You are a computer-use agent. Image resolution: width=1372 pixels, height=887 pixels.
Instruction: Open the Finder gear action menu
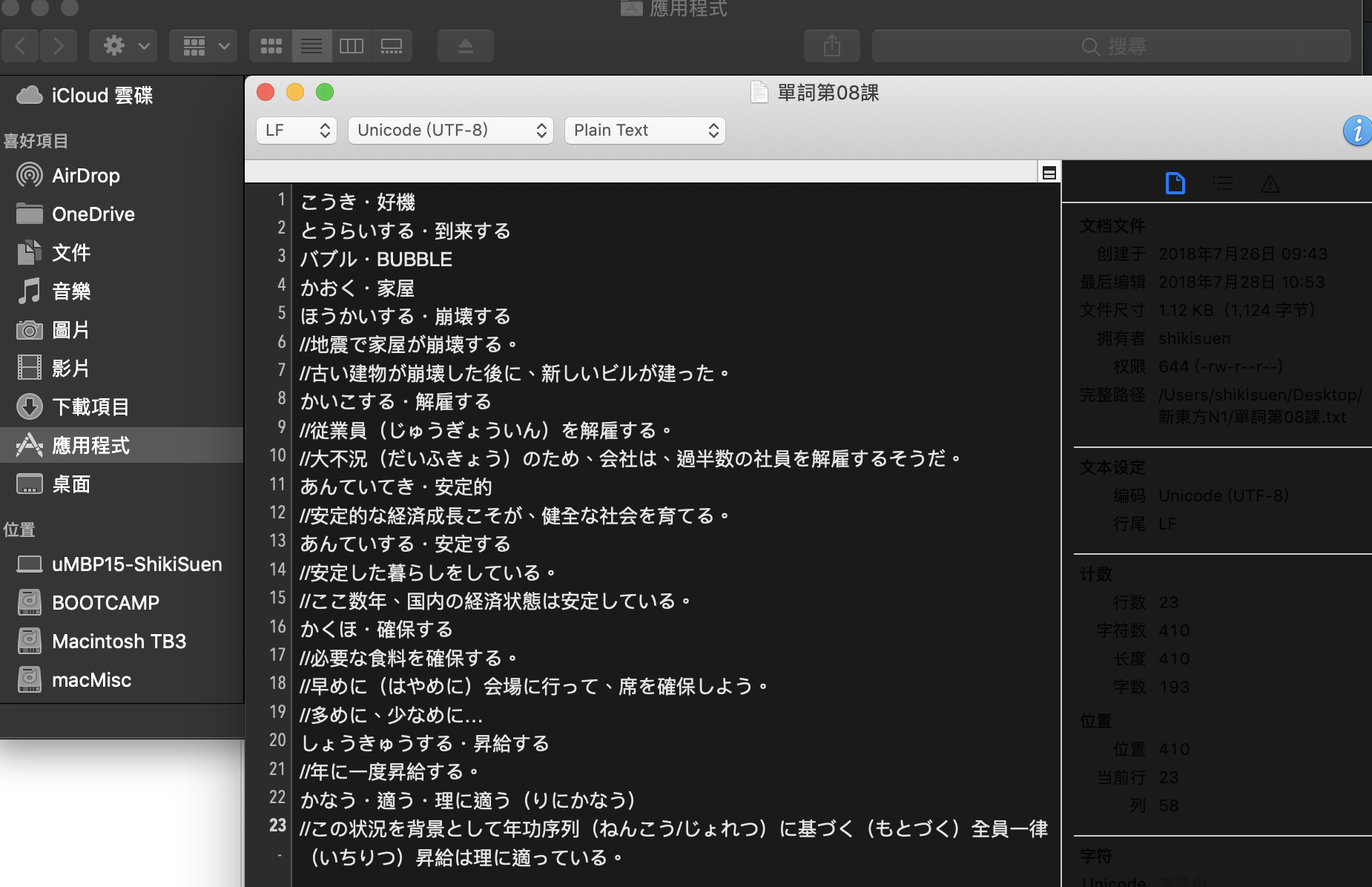click(123, 46)
